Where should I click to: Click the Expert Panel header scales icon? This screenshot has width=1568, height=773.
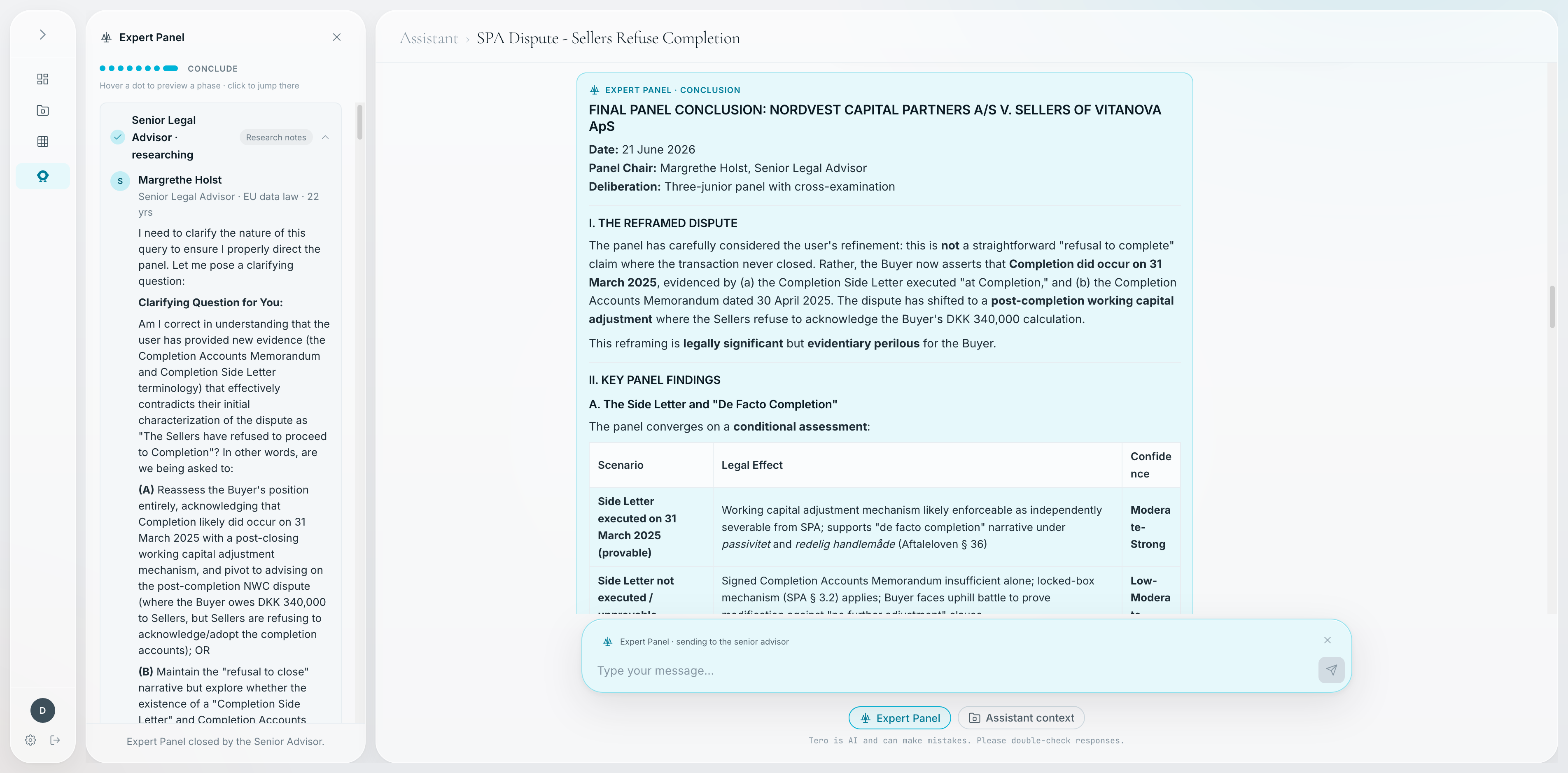(x=107, y=37)
